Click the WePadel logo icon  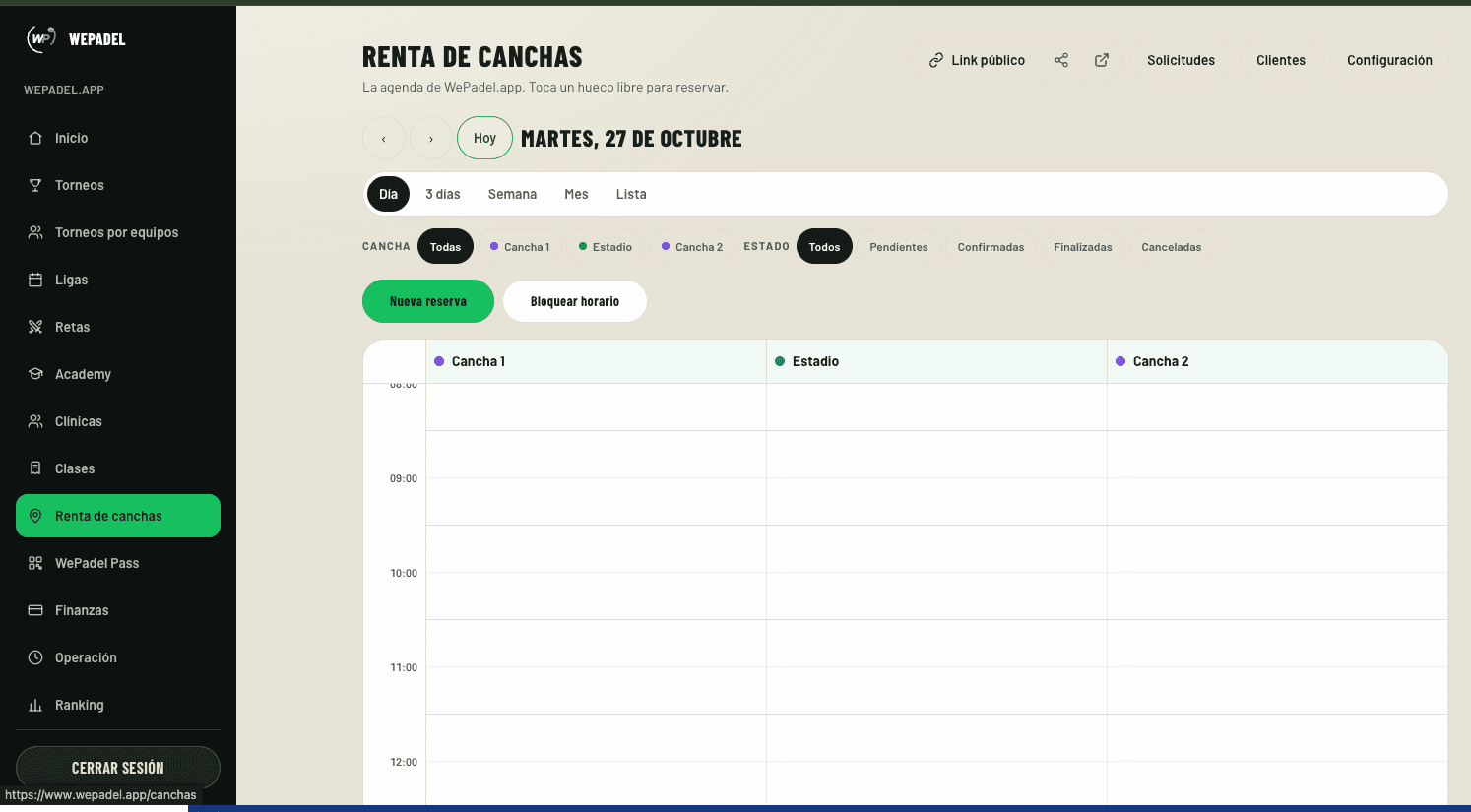[40, 38]
